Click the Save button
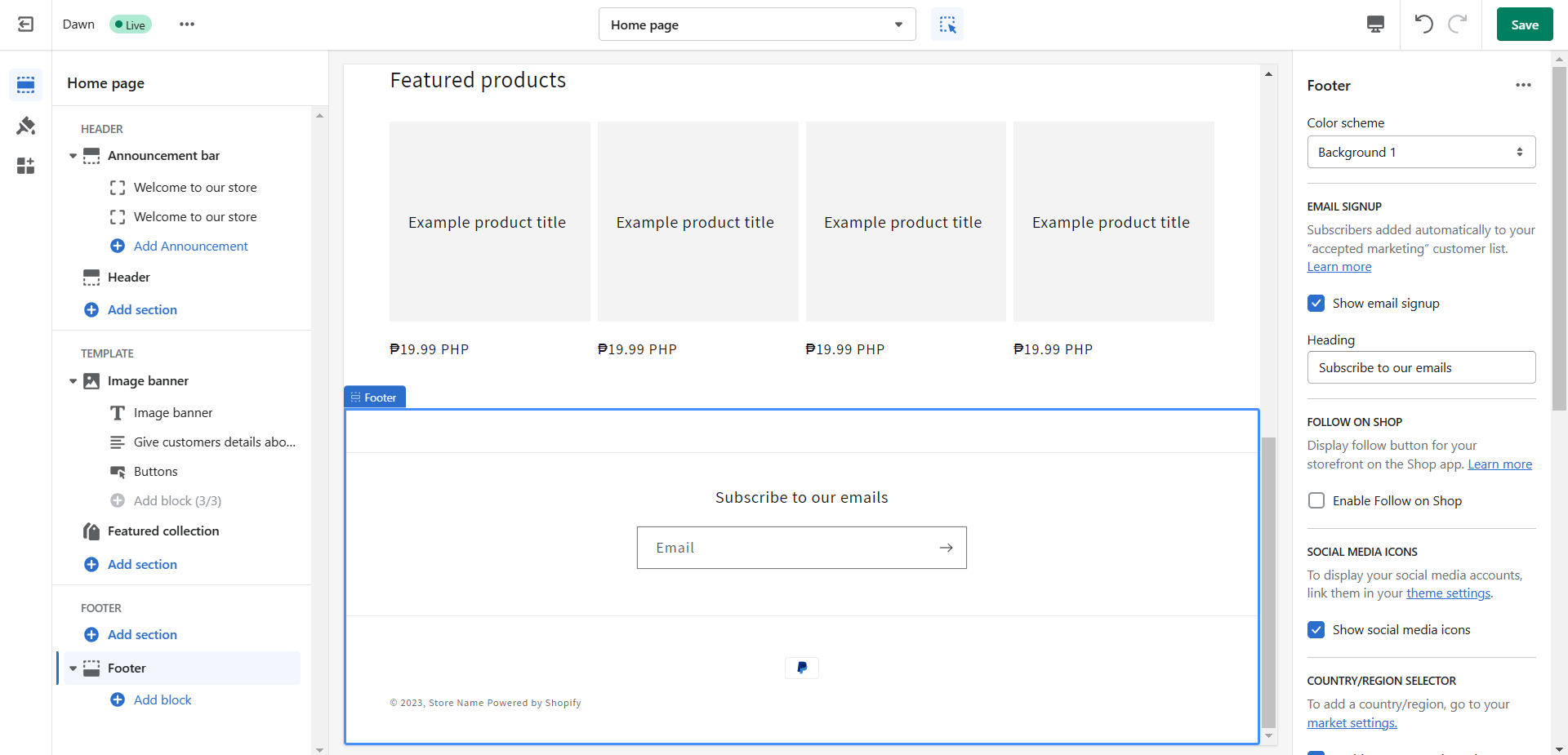Screen dimensions: 1568x755 coord(1525,24)
